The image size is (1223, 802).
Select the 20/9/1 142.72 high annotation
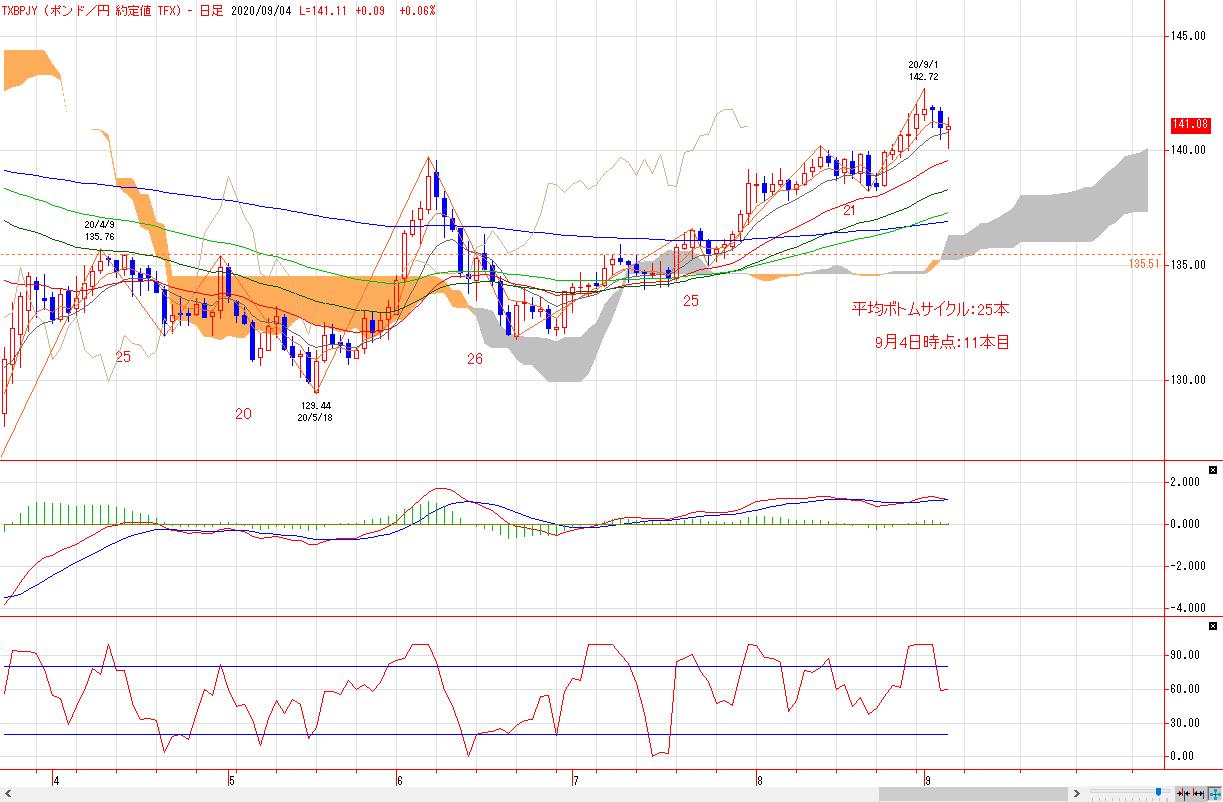coord(923,70)
